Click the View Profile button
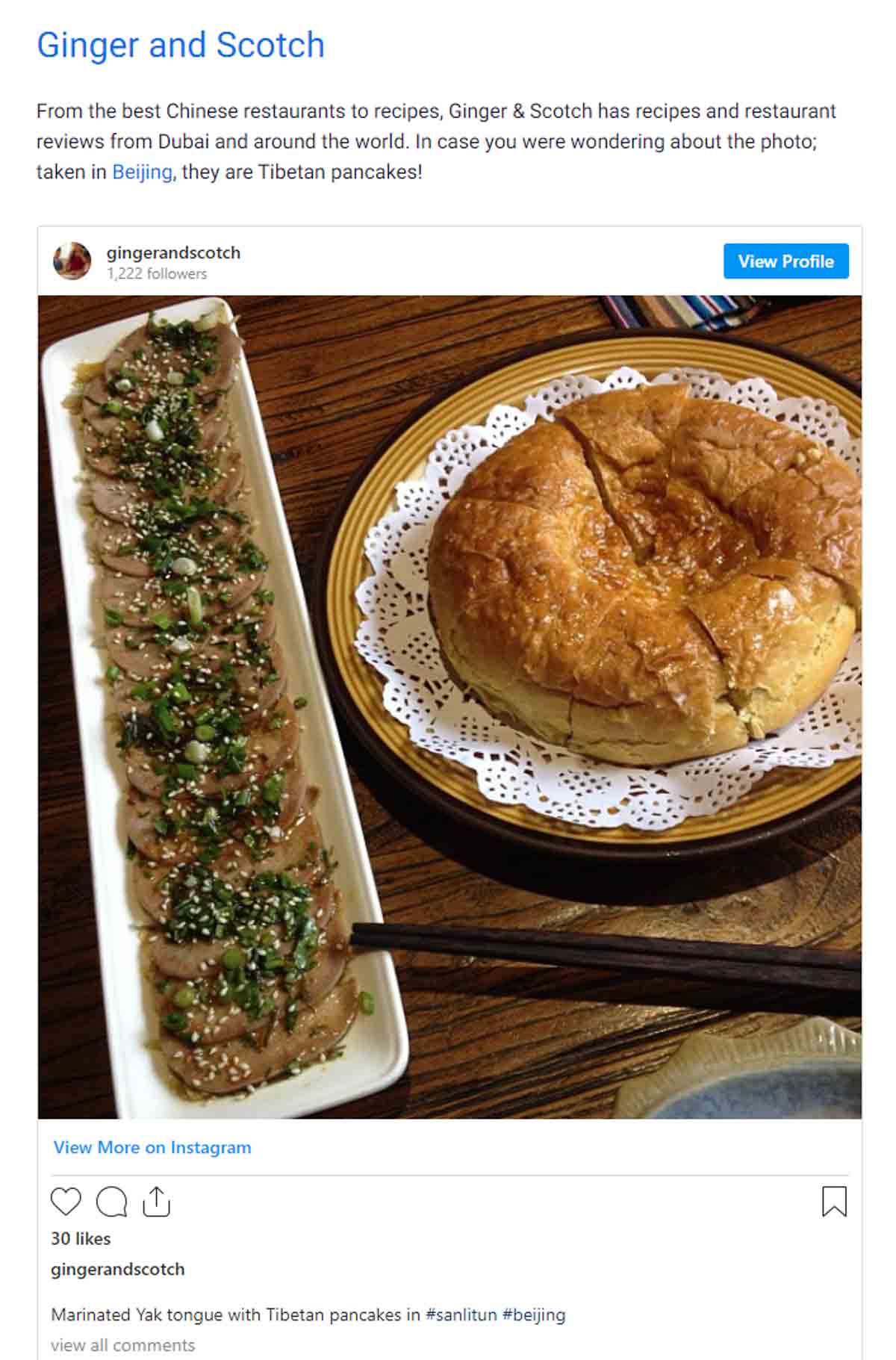Image resolution: width=896 pixels, height=1360 pixels. tap(785, 261)
